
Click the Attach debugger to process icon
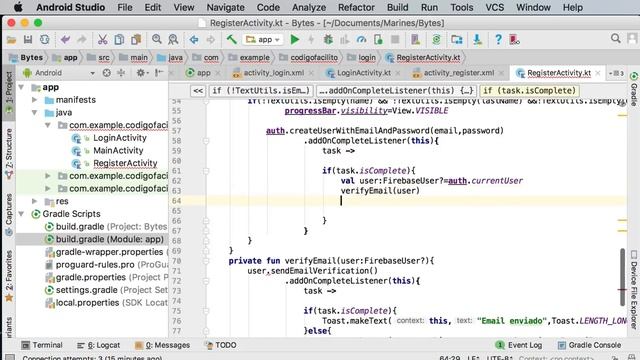378,40
